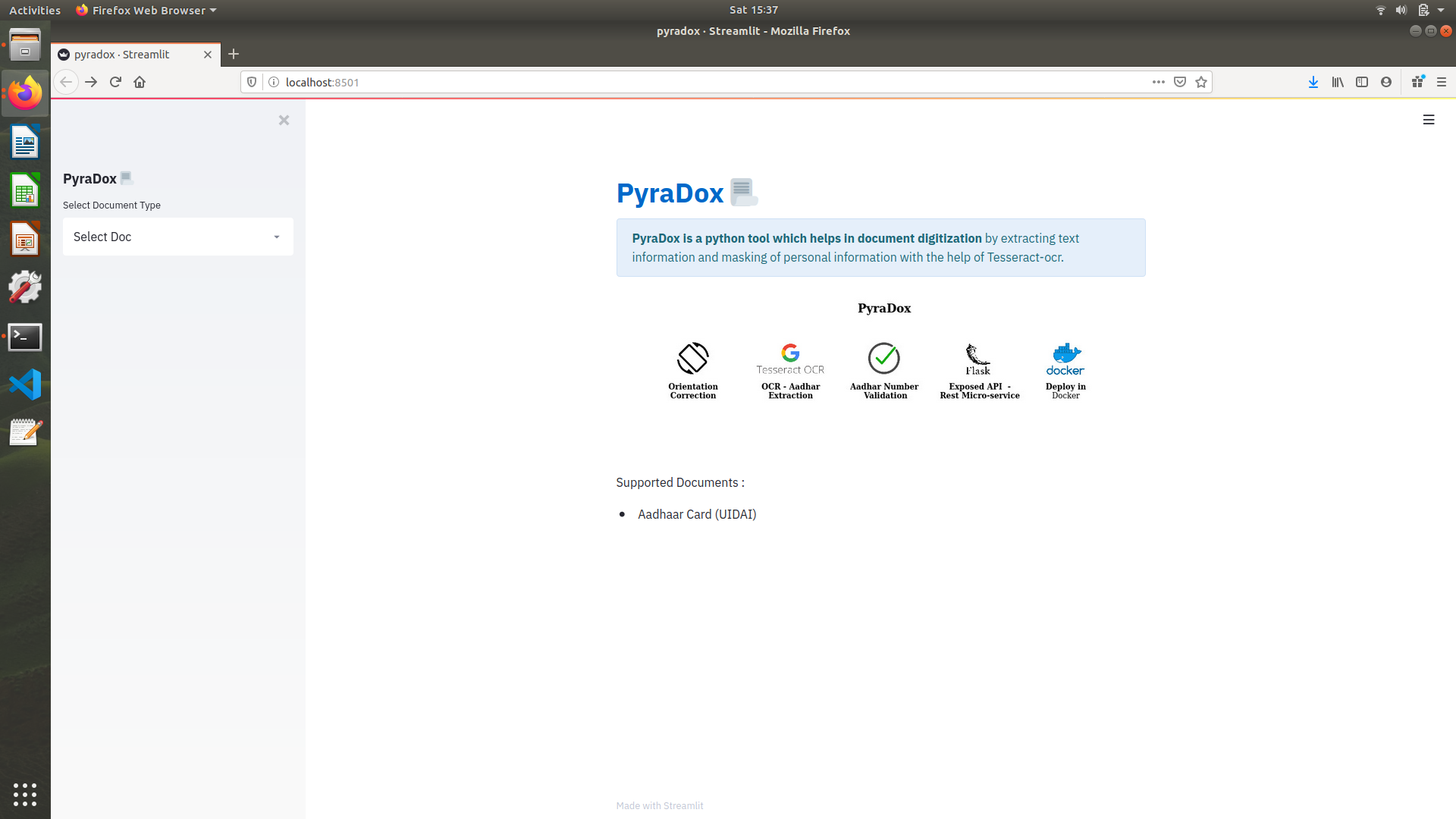
Task: Expand the Select Doc dropdown
Action: point(178,237)
